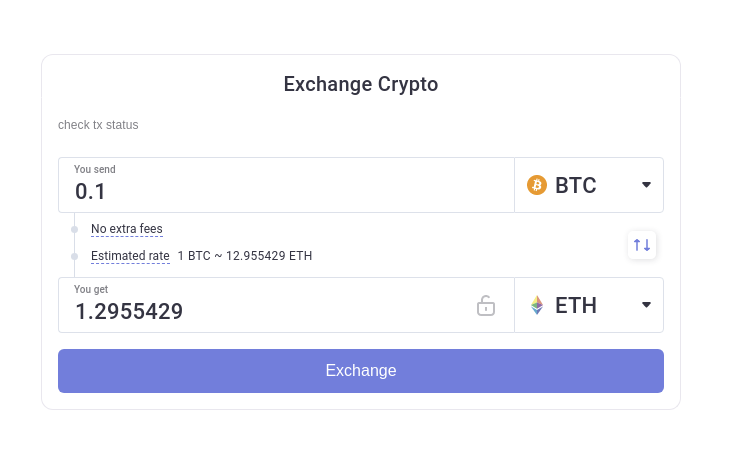
Task: Select the ETH currency label
Action: (575, 305)
